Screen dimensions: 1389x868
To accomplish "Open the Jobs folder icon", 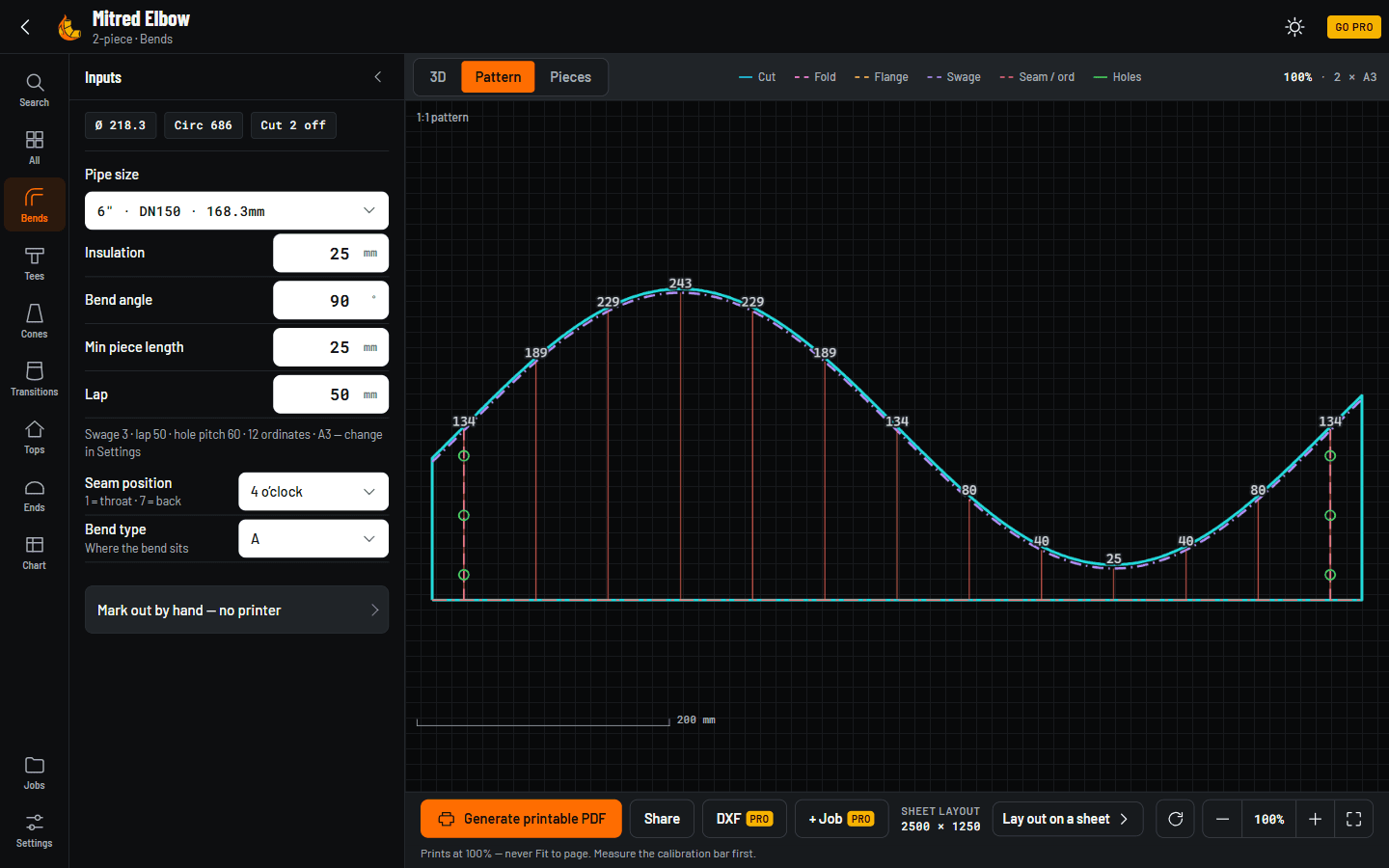I will (35, 773).
